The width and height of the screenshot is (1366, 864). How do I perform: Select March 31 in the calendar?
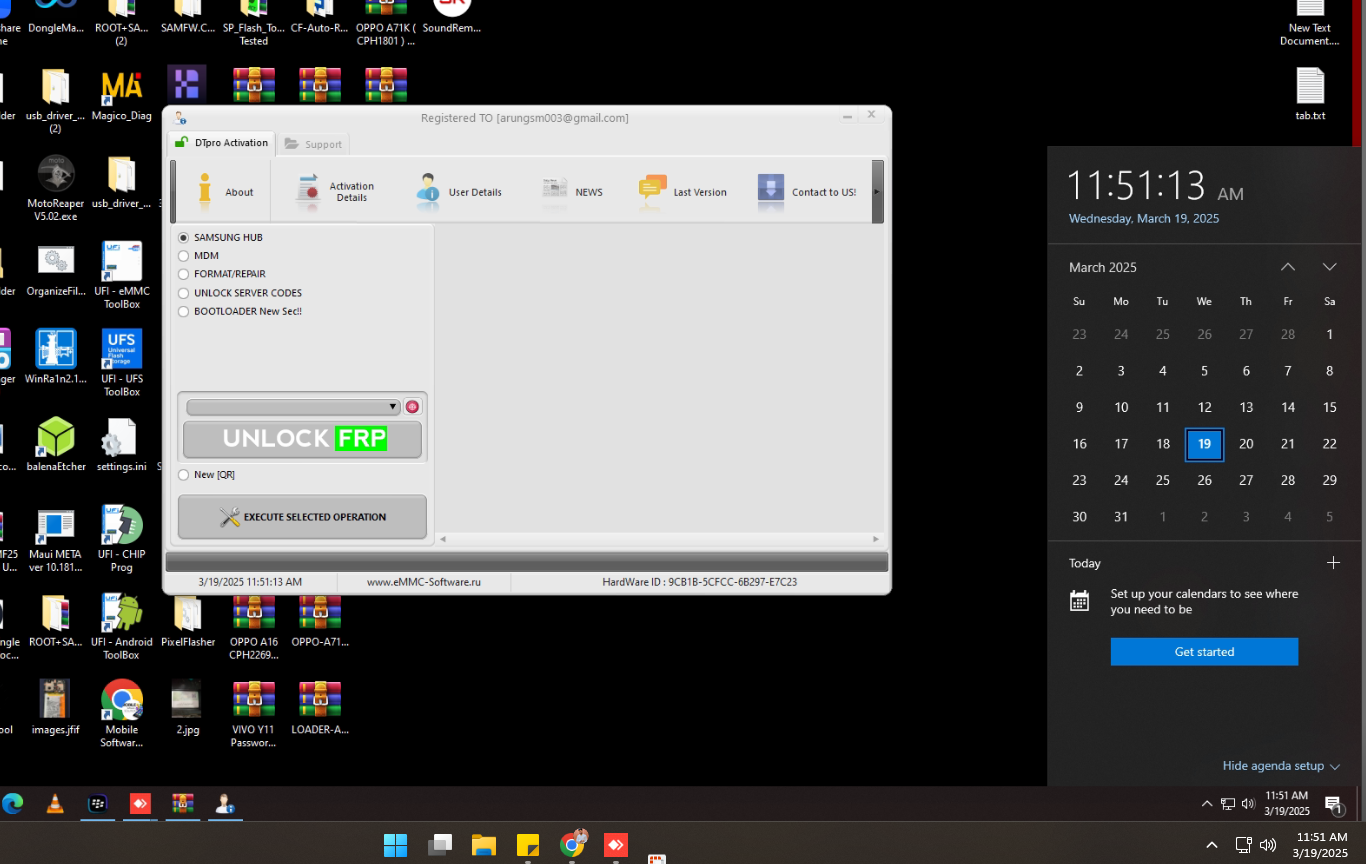click(1121, 517)
